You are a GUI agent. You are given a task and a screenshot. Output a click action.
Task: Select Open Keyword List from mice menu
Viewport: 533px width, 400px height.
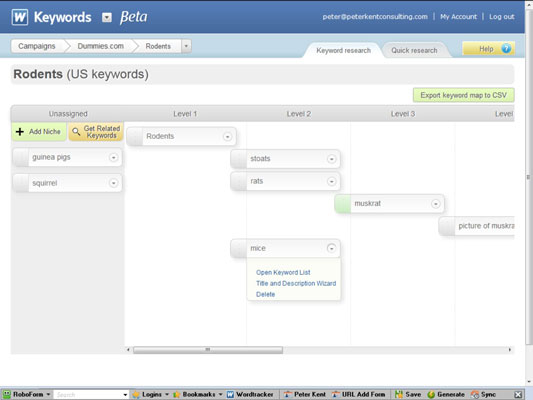click(283, 273)
